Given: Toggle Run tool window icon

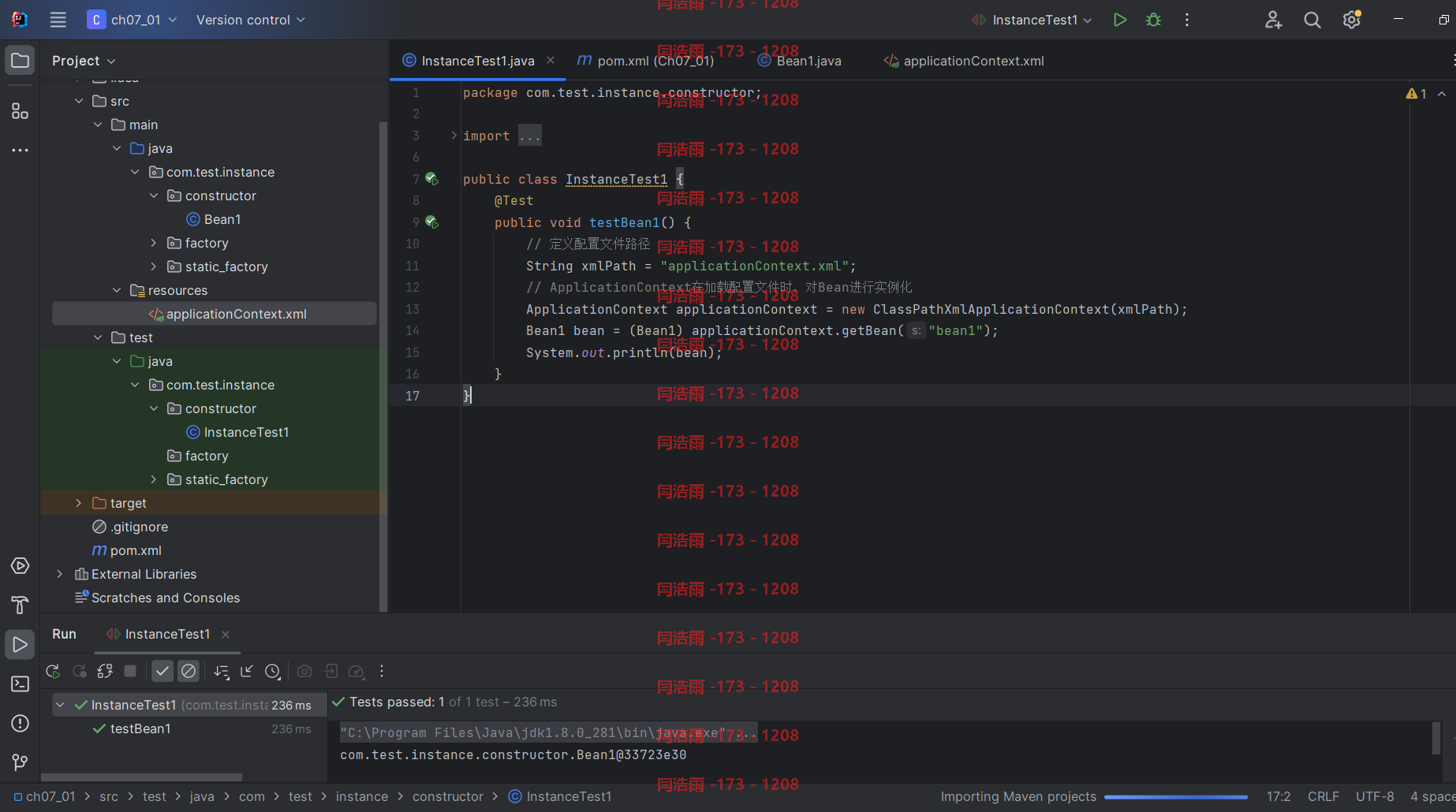Looking at the screenshot, I should click(x=20, y=645).
